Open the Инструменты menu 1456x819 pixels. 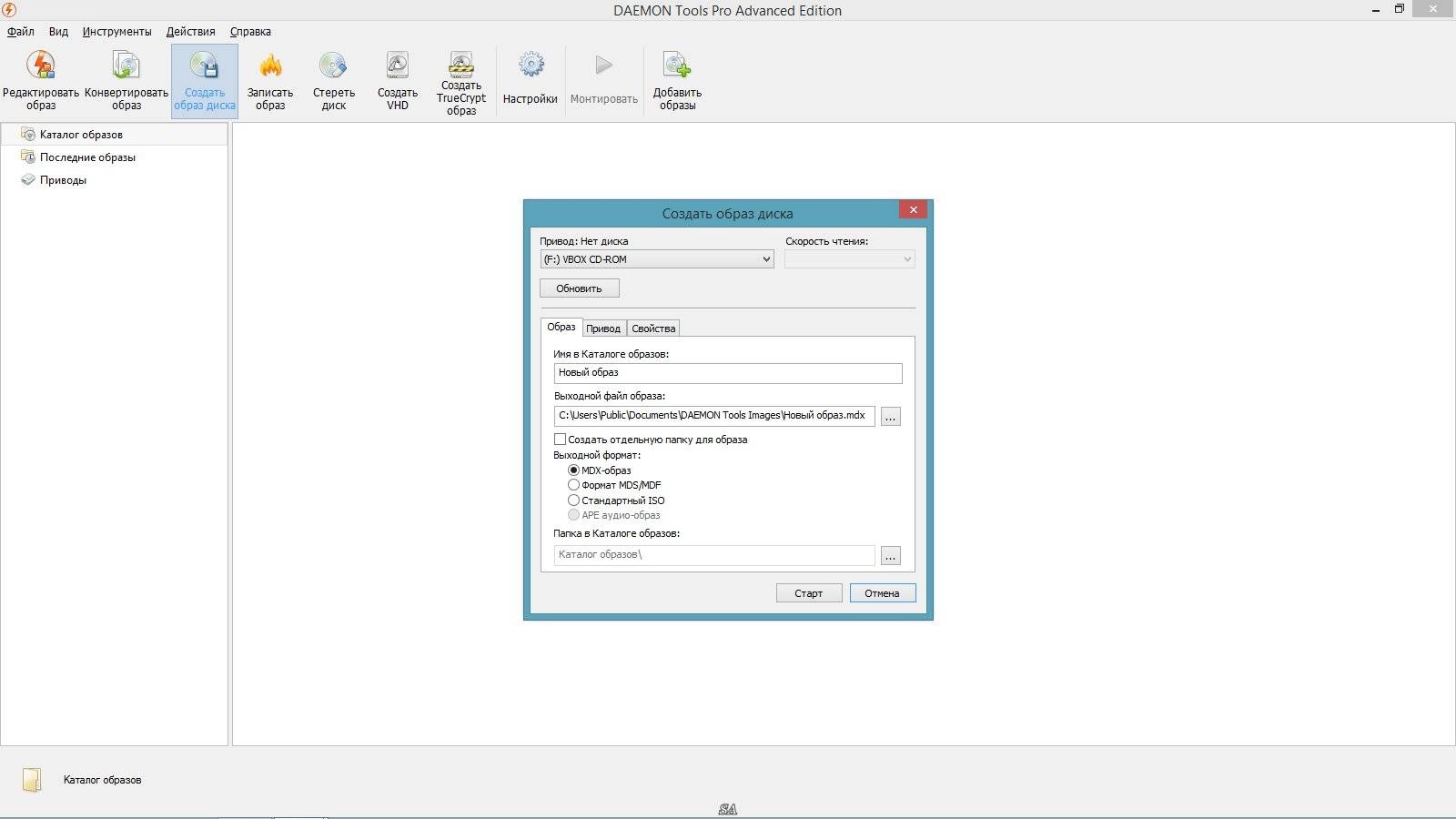tap(116, 32)
